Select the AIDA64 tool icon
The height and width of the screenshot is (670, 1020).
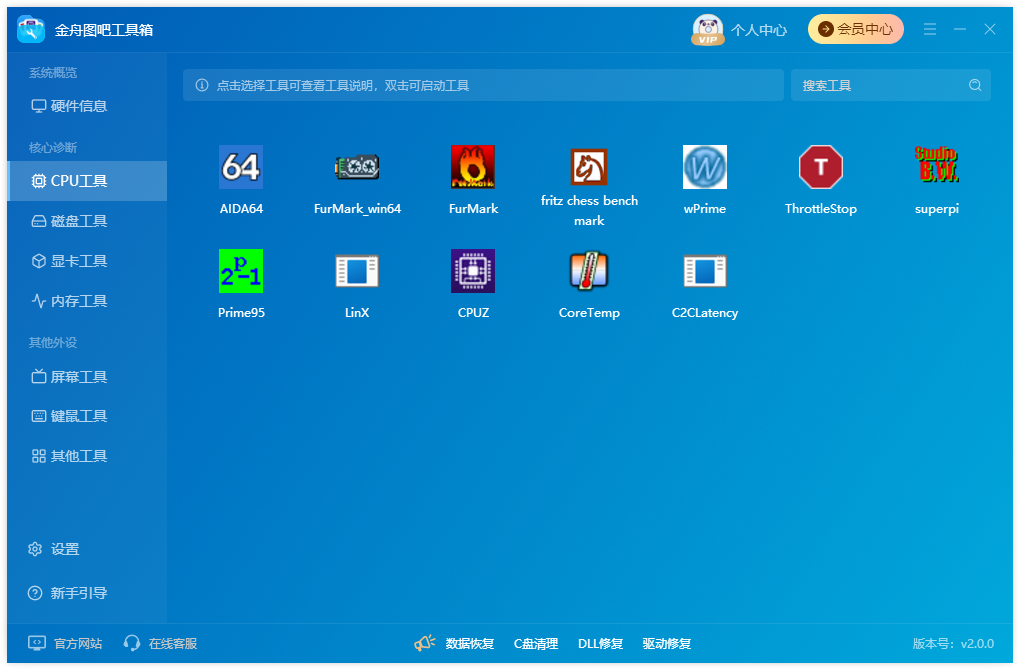[241, 167]
